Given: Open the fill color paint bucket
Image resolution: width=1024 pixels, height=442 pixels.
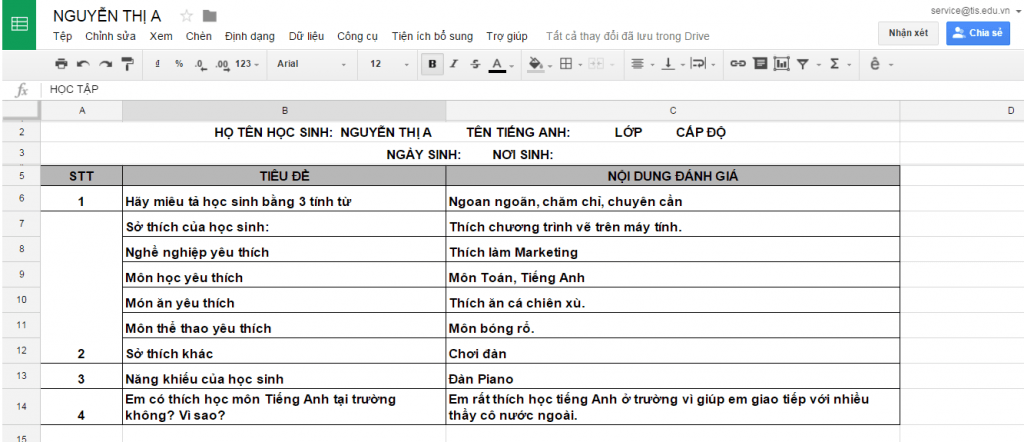Looking at the screenshot, I should (x=537, y=64).
